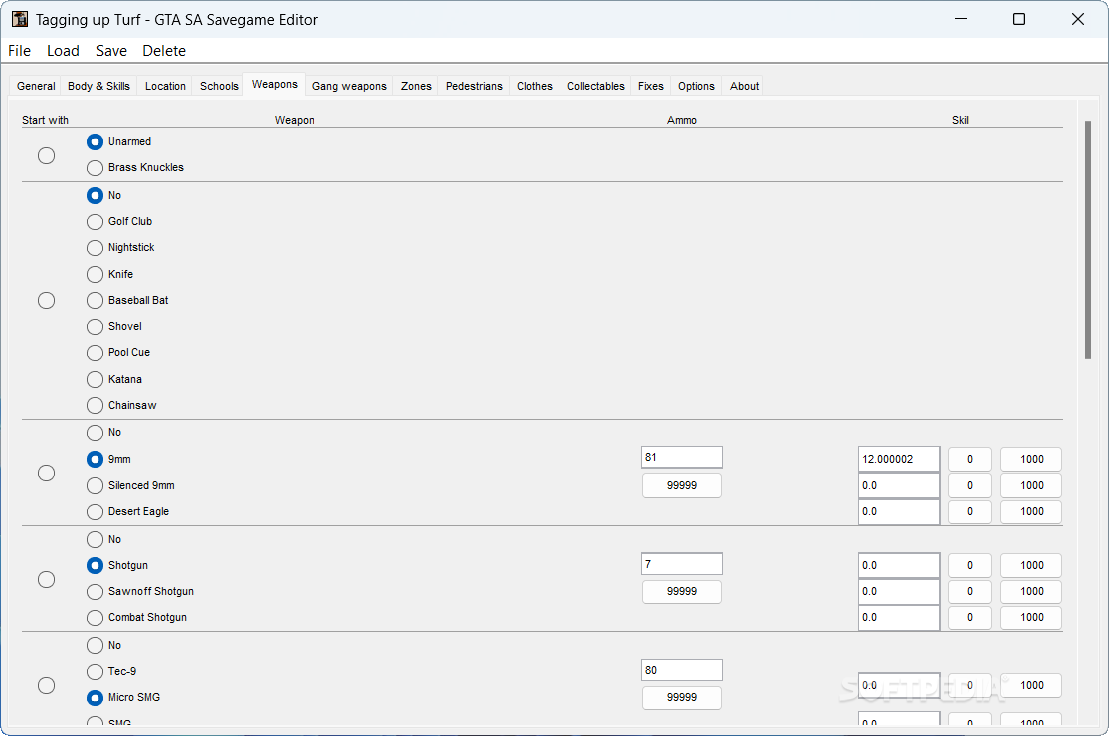Click the 99999 button under shotgun ammo

pyautogui.click(x=682, y=592)
